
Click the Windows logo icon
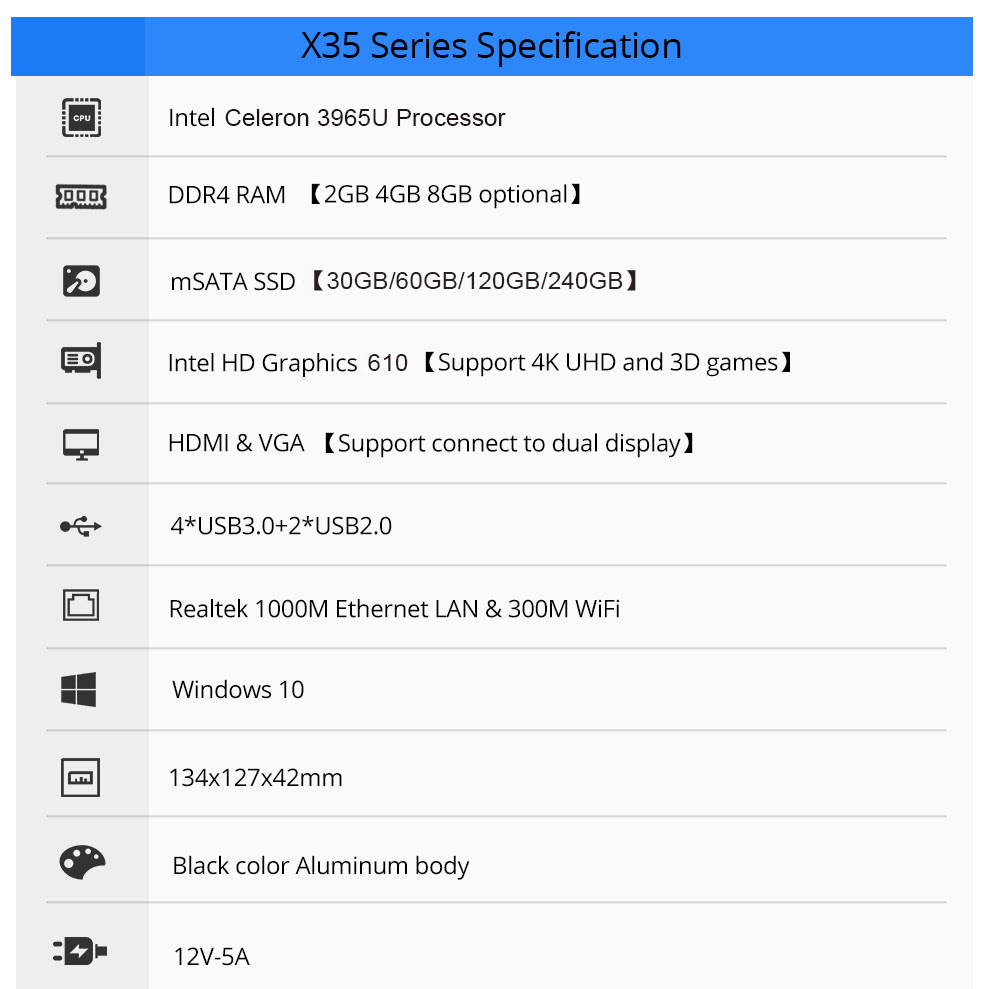[x=79, y=689]
